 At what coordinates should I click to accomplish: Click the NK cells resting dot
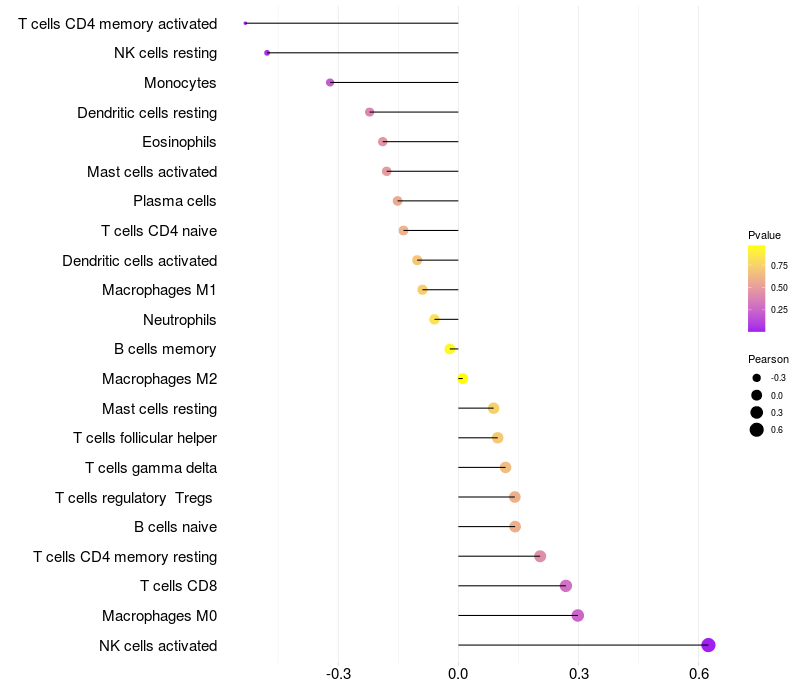[267, 52]
